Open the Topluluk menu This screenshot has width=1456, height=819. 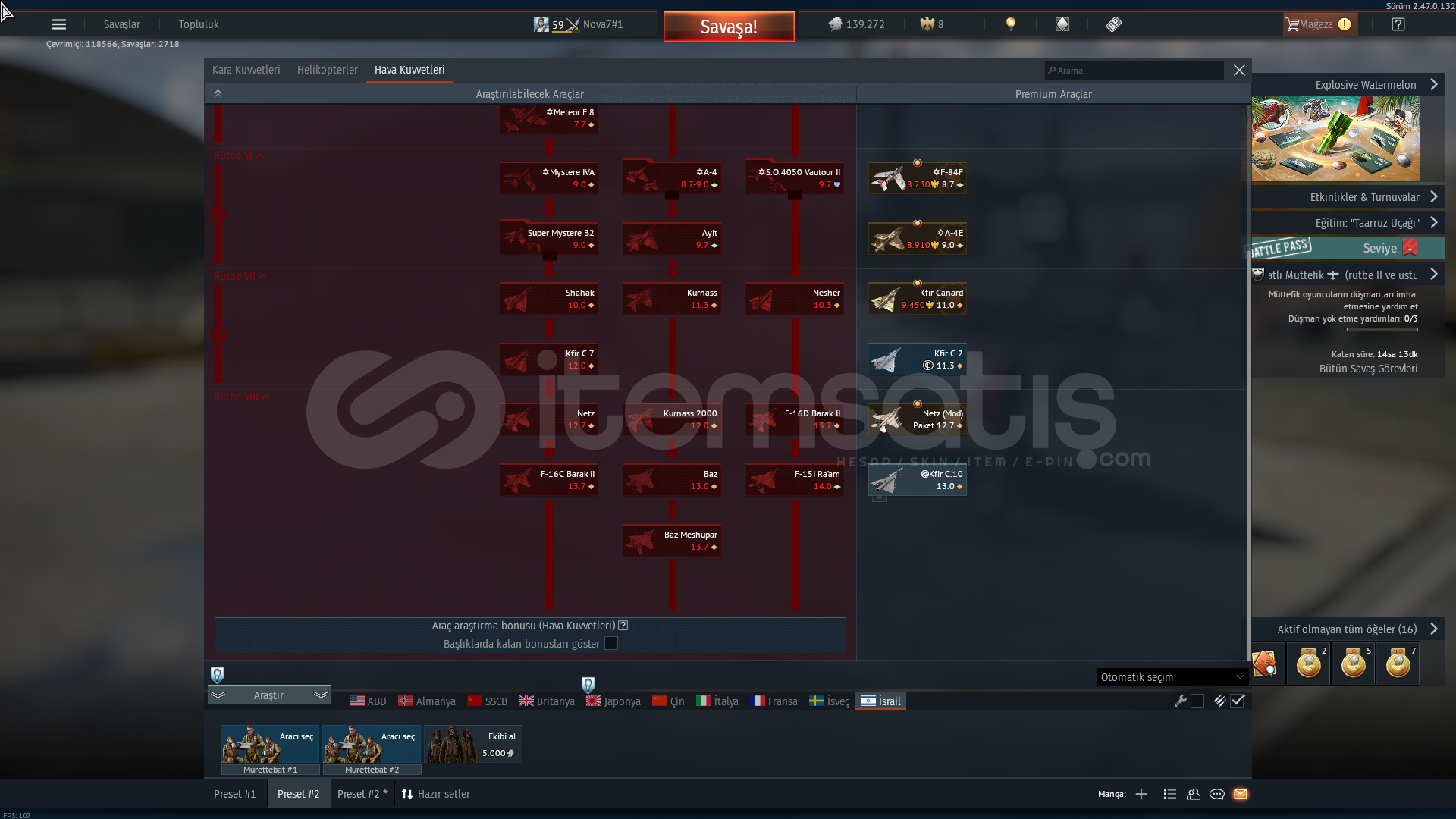click(199, 24)
